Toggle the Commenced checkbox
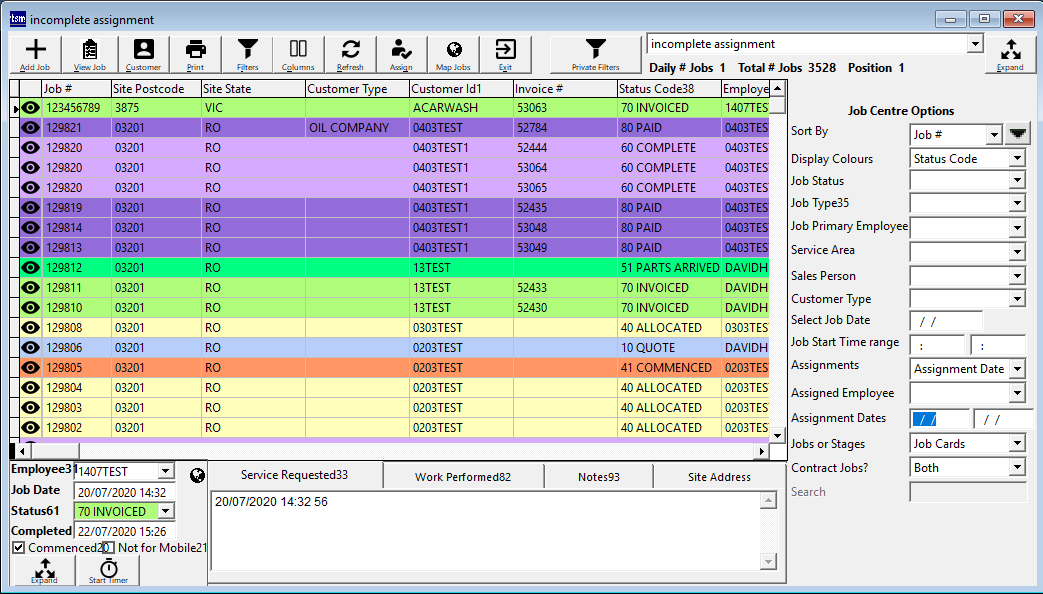1043x594 pixels. (x=19, y=548)
